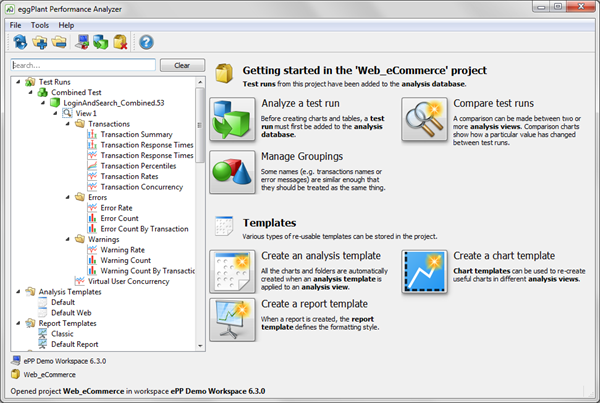Click the Analyze a test run icon
This screenshot has height=403, width=600.
tap(232, 119)
